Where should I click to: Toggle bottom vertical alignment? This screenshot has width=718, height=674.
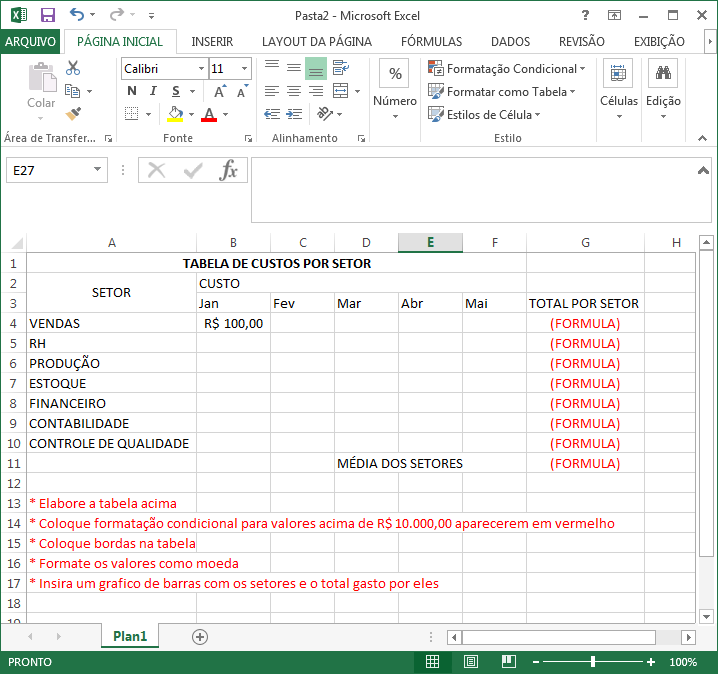pos(316,69)
